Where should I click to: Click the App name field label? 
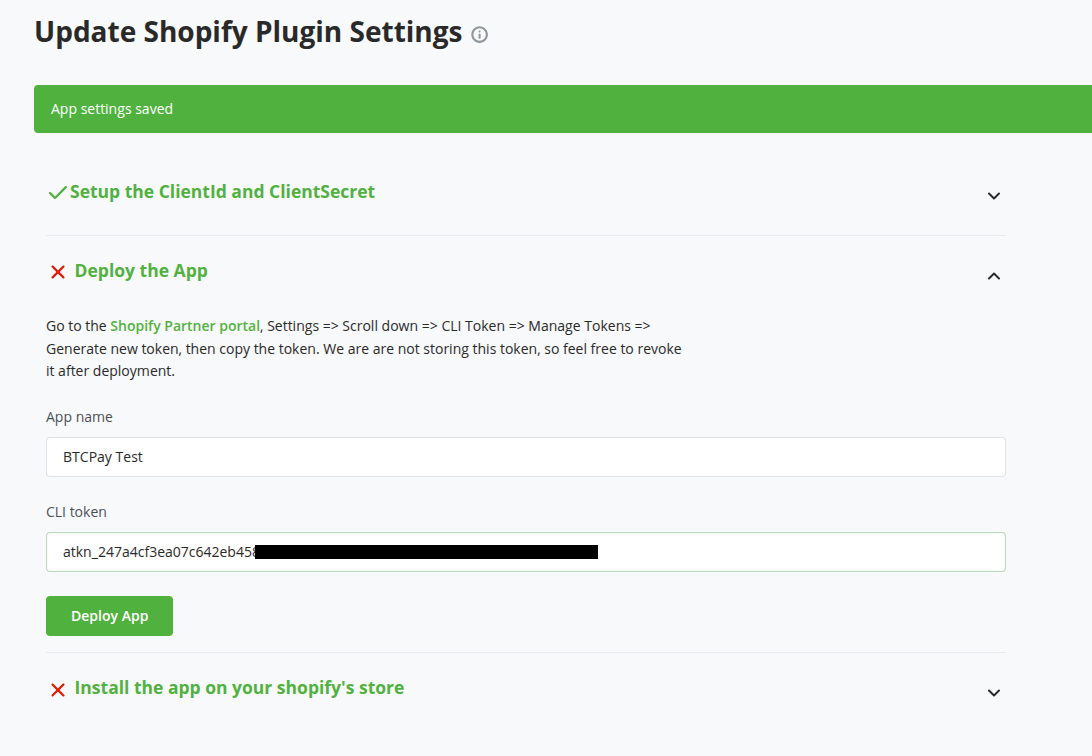tap(79, 417)
